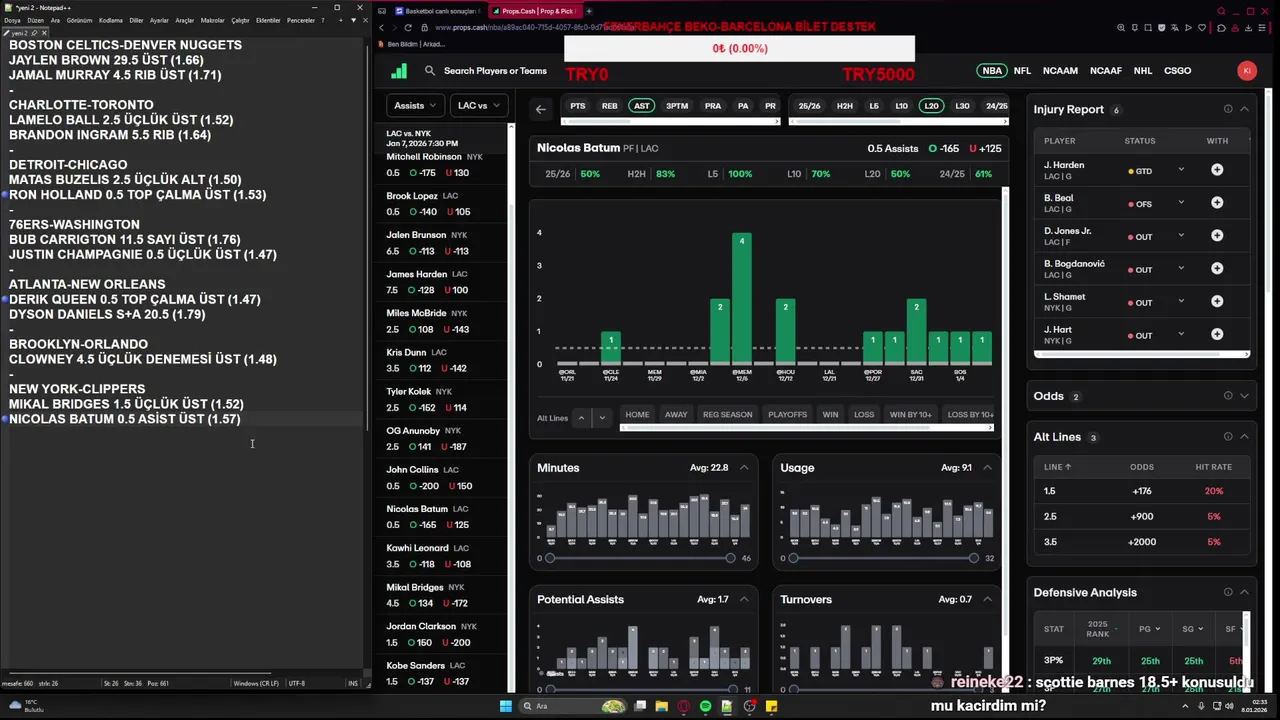
Task: Open Kodlama menu in Notepad++
Action: click(110, 20)
